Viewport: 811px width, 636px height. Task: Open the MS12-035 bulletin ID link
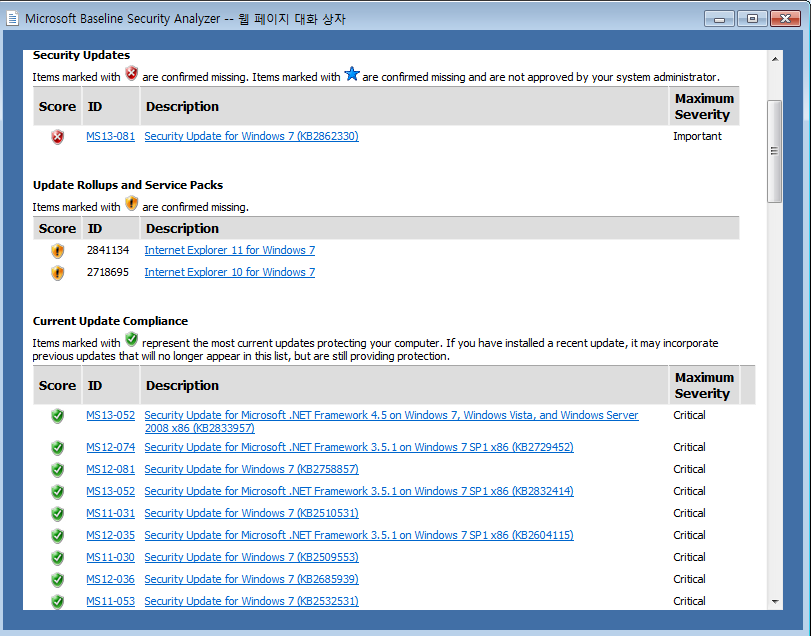point(110,536)
